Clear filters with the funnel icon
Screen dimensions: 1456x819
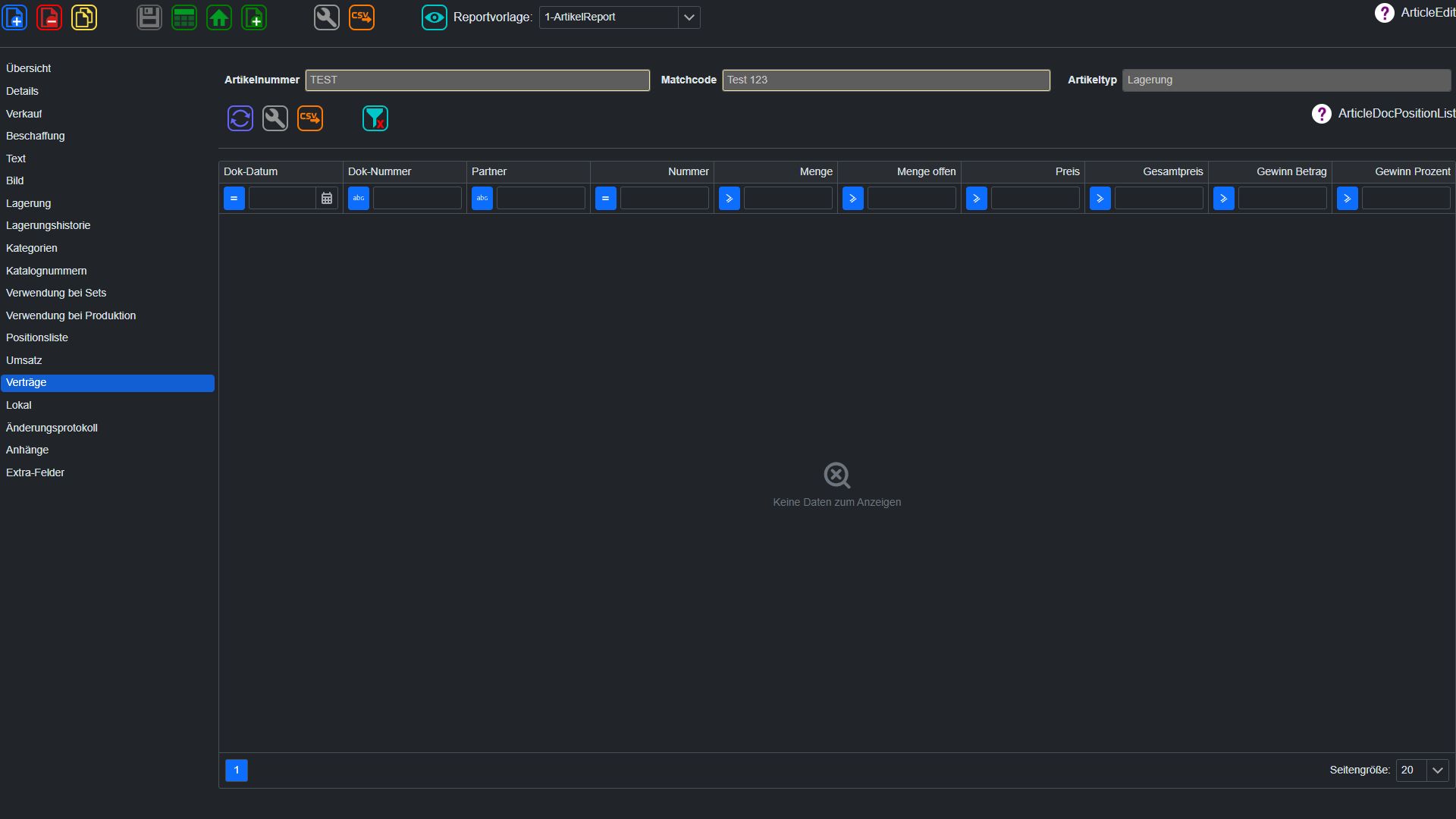[x=375, y=118]
